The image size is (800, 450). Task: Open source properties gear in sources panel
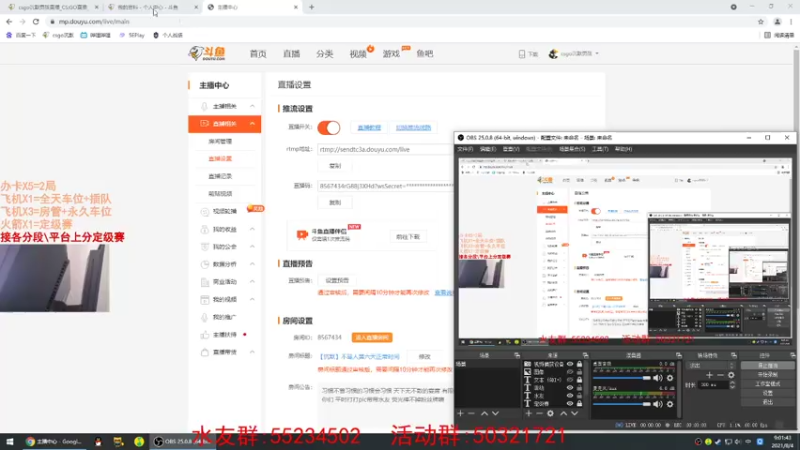coord(551,413)
